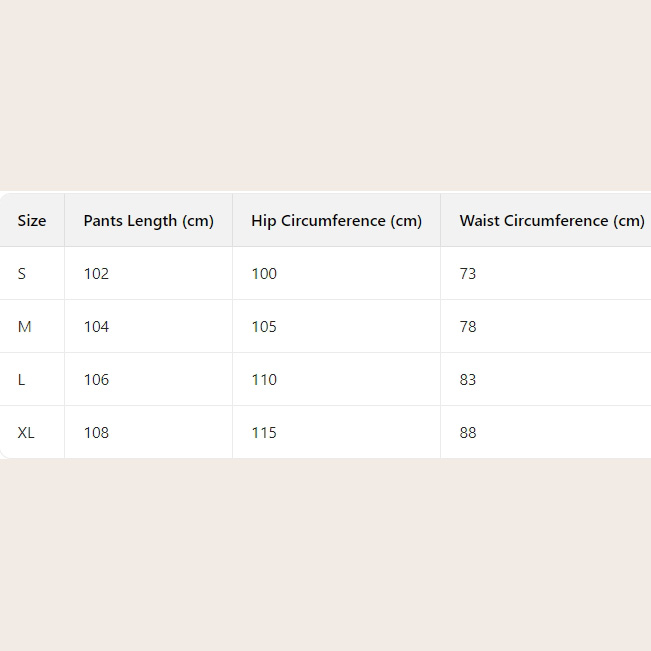Click pants length value 102
Screen dimensions: 651x651
pos(96,274)
